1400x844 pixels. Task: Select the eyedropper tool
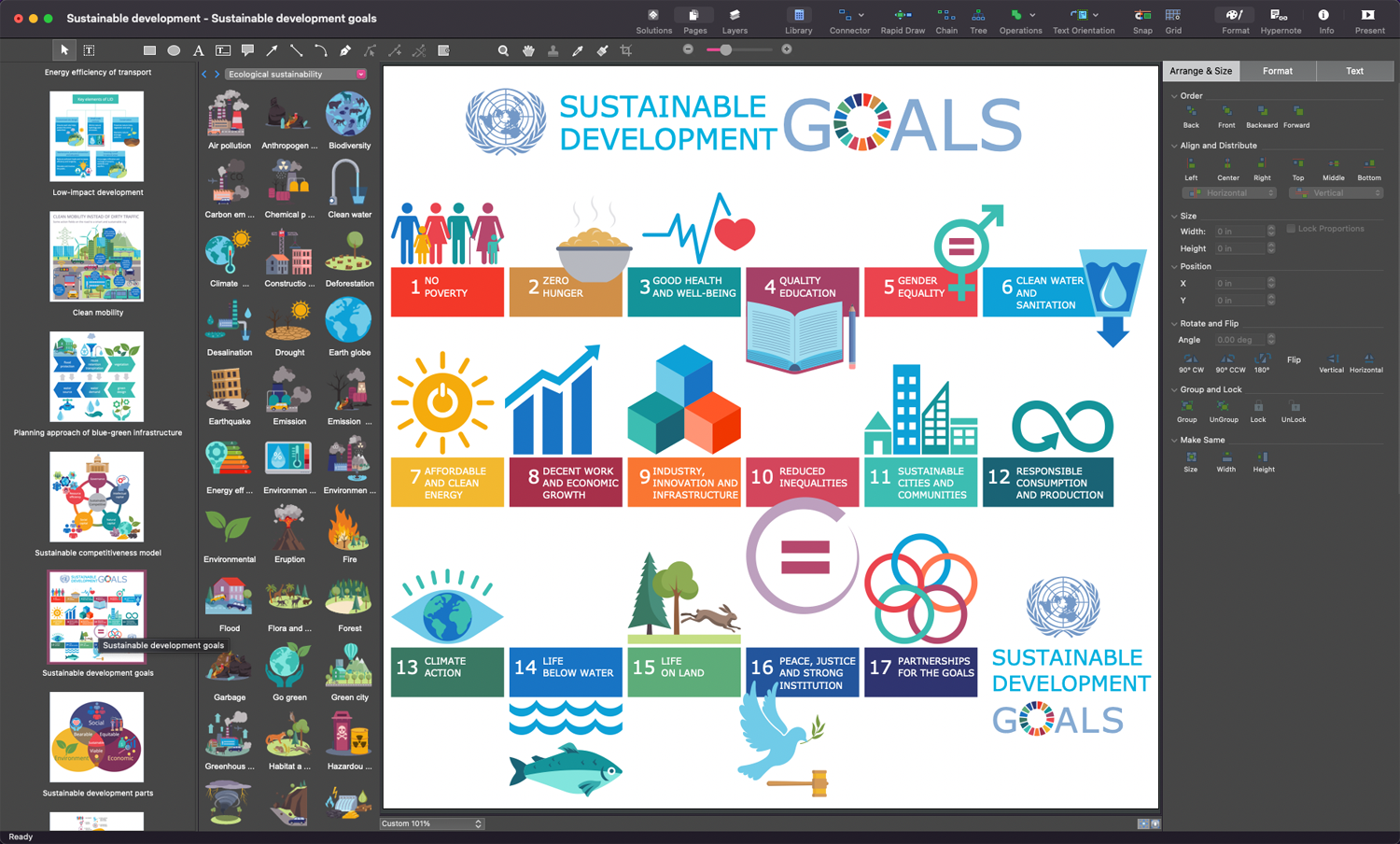[x=578, y=50]
